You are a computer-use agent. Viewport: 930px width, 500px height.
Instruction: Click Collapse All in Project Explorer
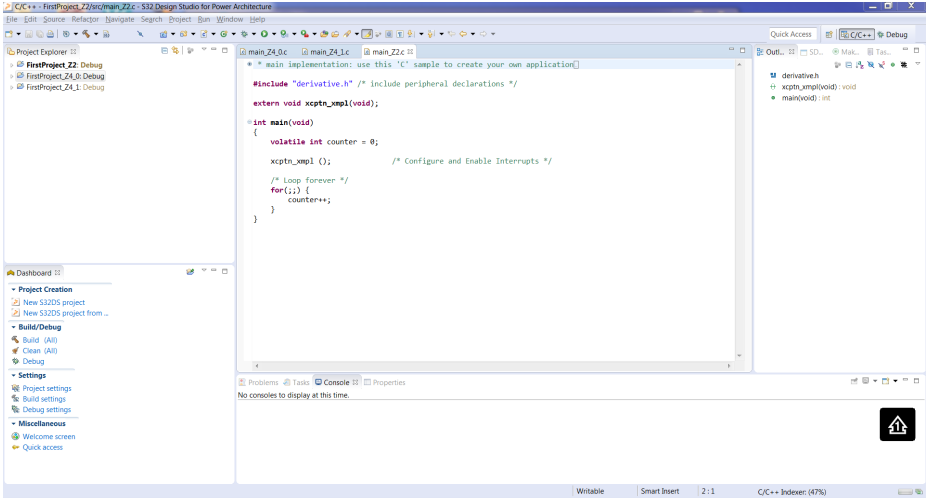165,51
